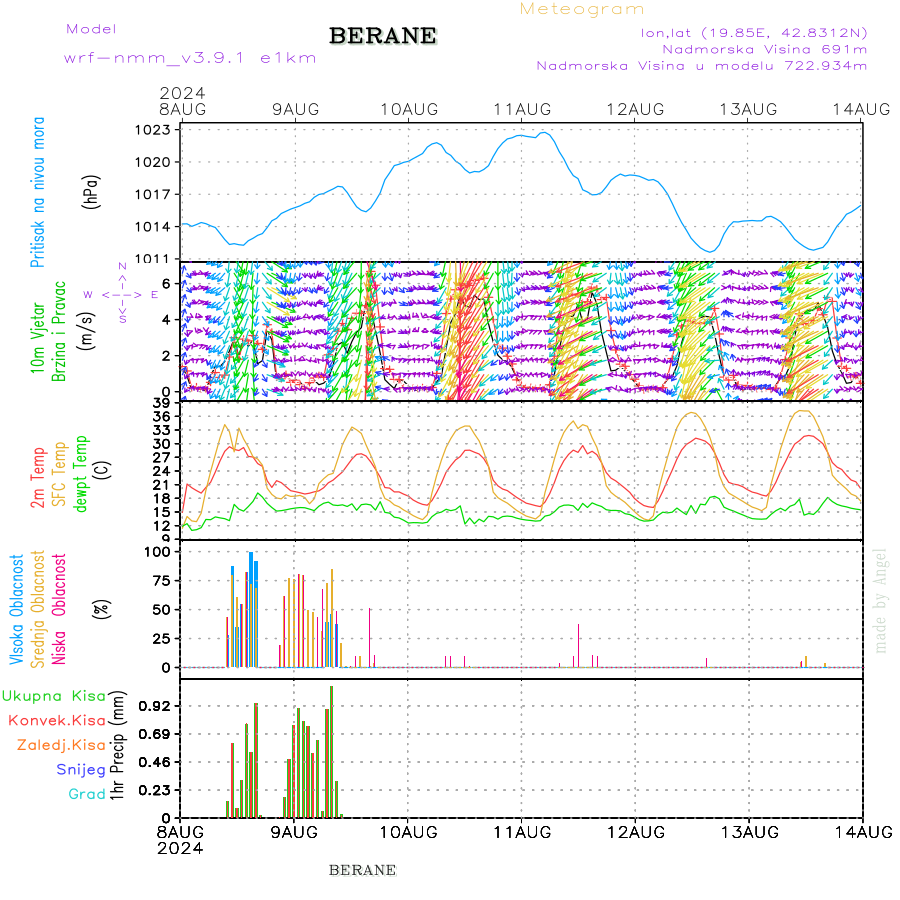Image resolution: width=900 pixels, height=900 pixels.
Task: Click the 11AUG label on the bottom axis
Action: point(522,832)
